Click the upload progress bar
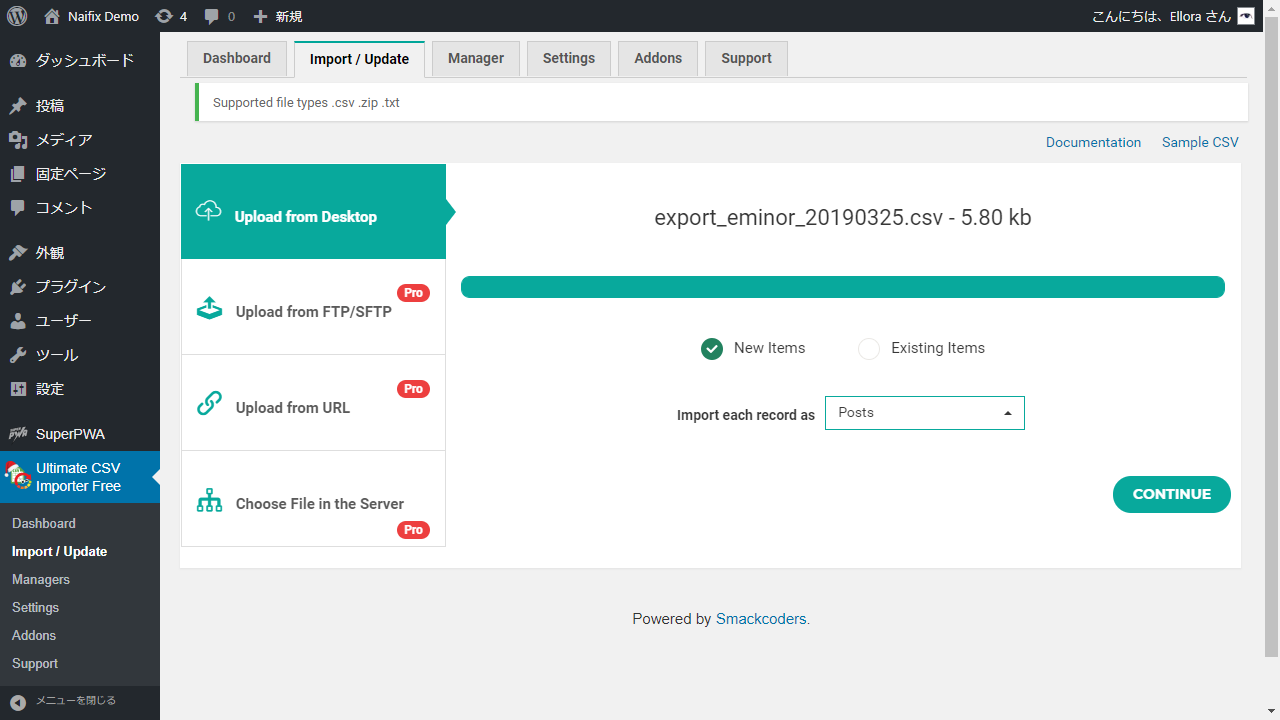The height and width of the screenshot is (720, 1280). point(843,287)
